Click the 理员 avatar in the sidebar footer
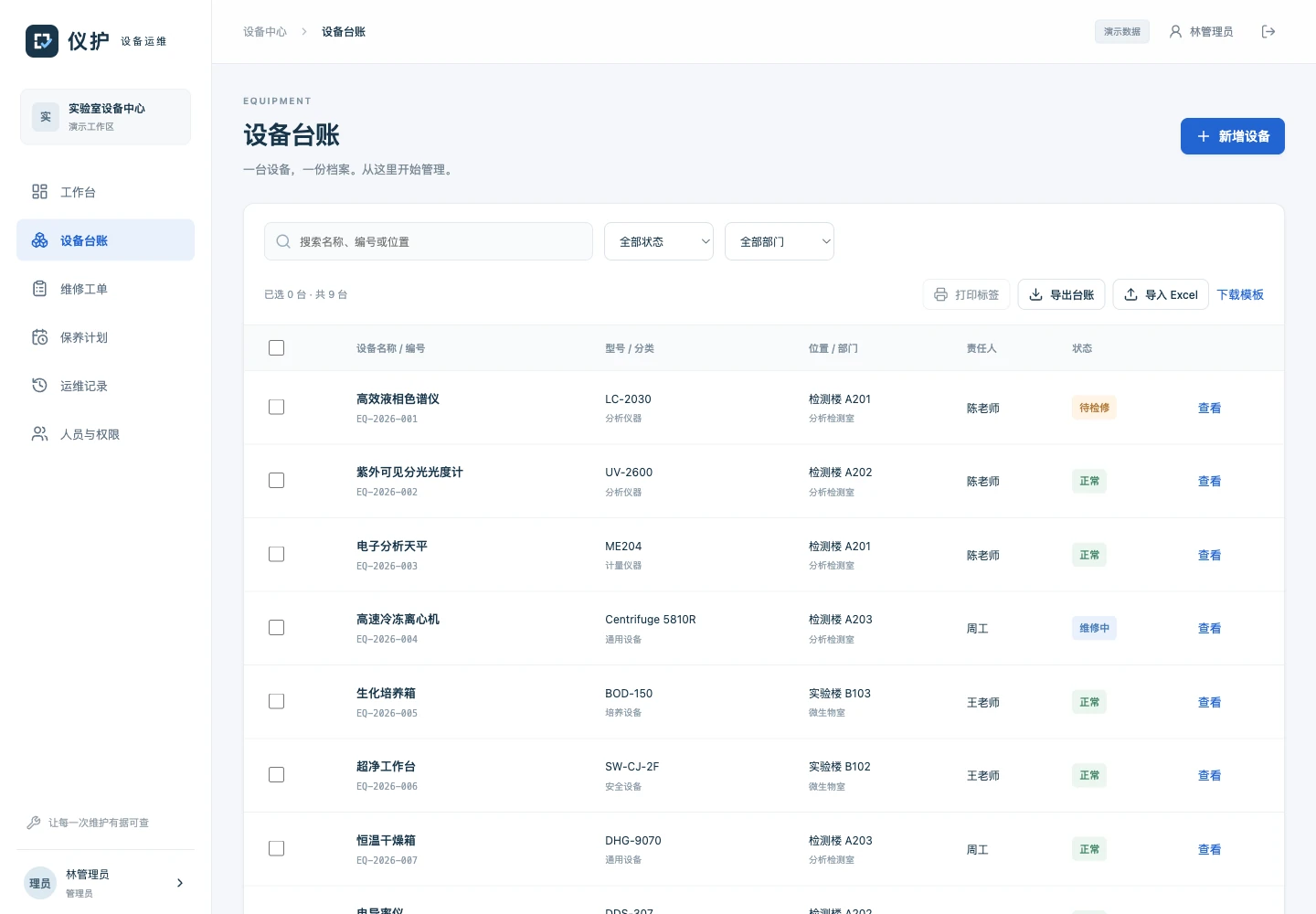Image resolution: width=1316 pixels, height=914 pixels. [40, 883]
